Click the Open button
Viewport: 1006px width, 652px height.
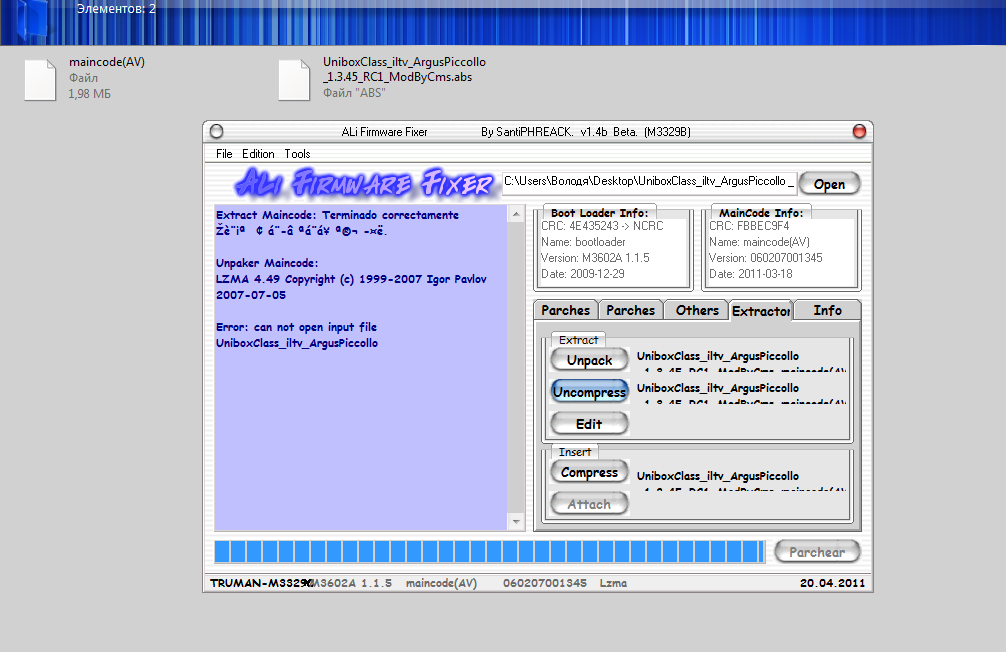[830, 184]
